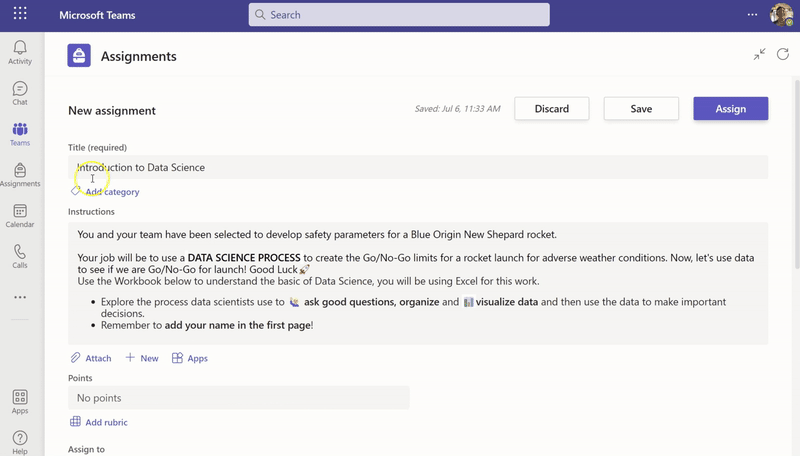Screen dimensions: 800x456
Task: Click the Microsoft Teams title text
Action: coord(97,15)
